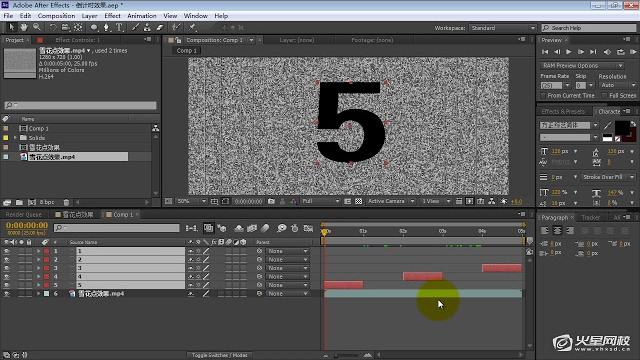This screenshot has width=640, height=360.
Task: Take a snapshot with camera icon
Action: [271, 201]
